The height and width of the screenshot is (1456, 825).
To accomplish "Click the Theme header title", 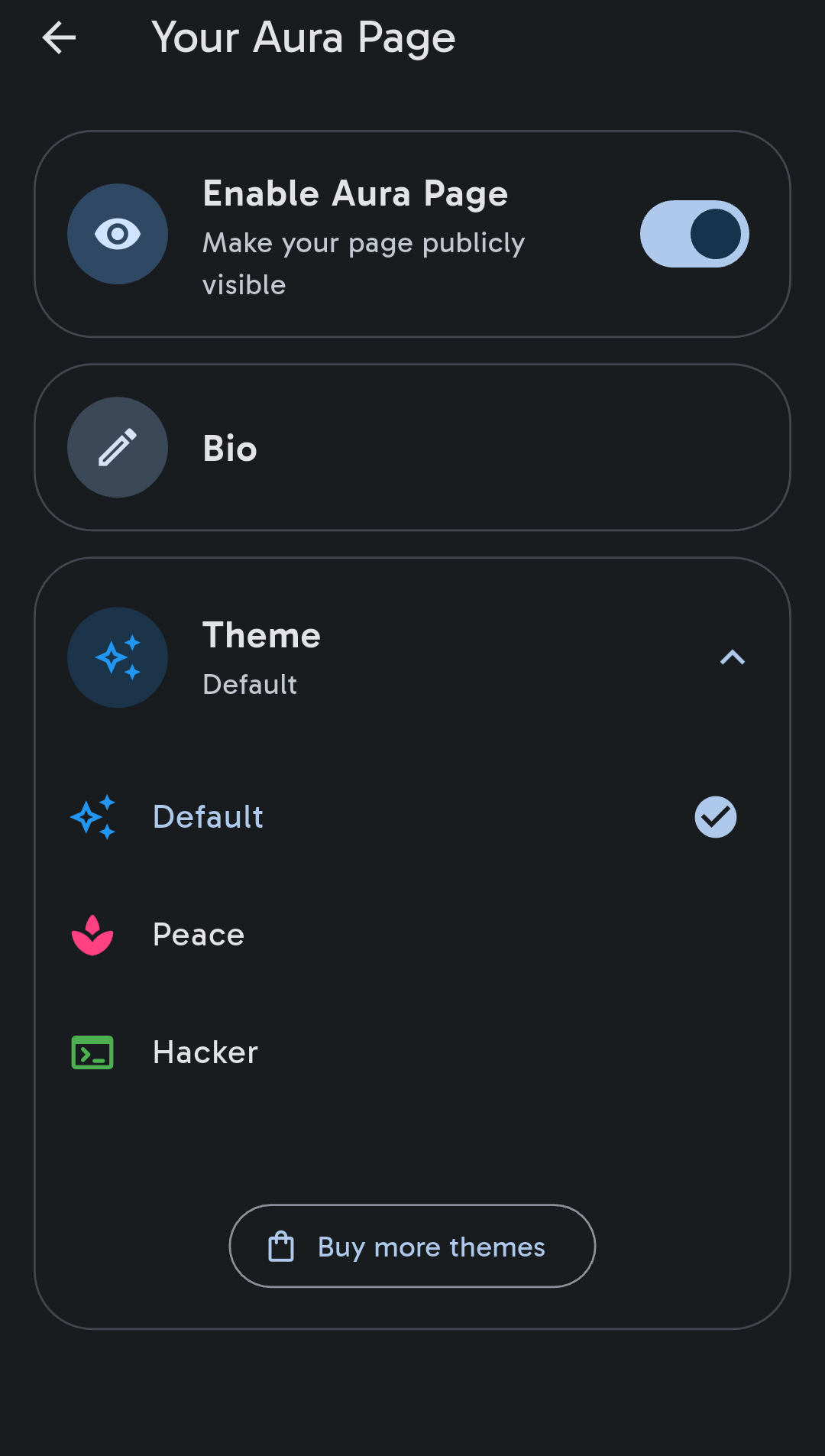I will coord(261,635).
